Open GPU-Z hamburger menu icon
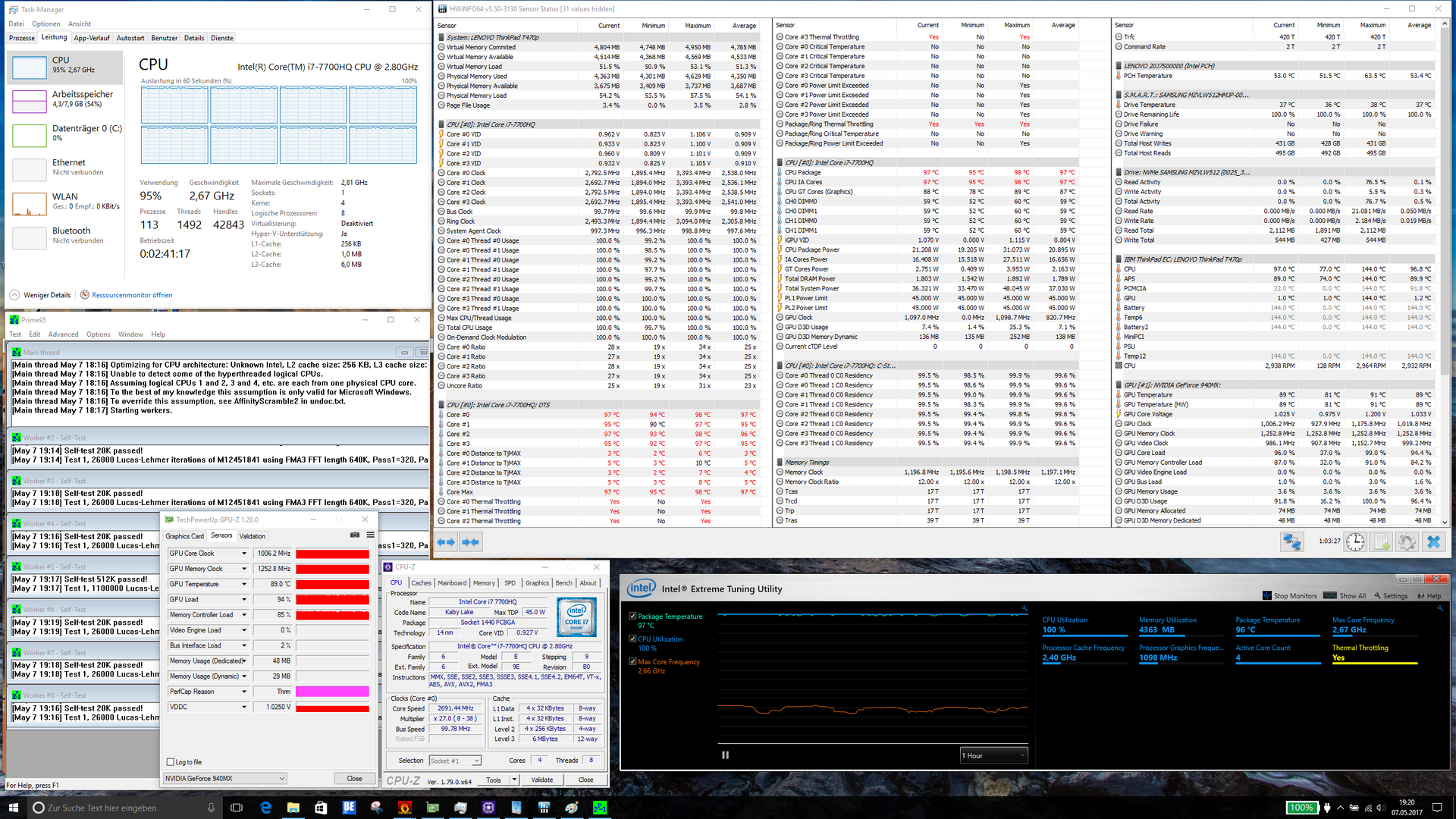 370,535
